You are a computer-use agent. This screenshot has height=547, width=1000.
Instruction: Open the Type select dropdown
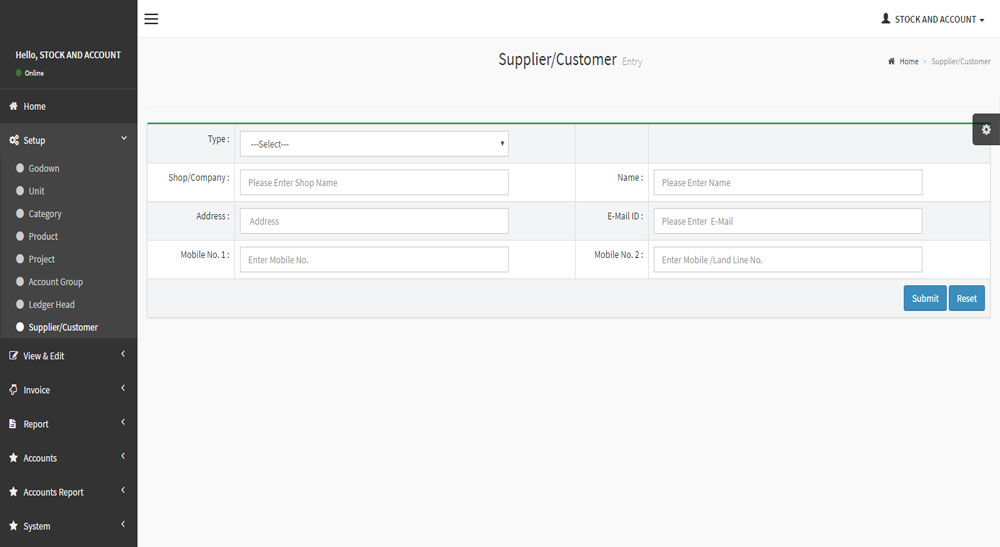pos(374,144)
